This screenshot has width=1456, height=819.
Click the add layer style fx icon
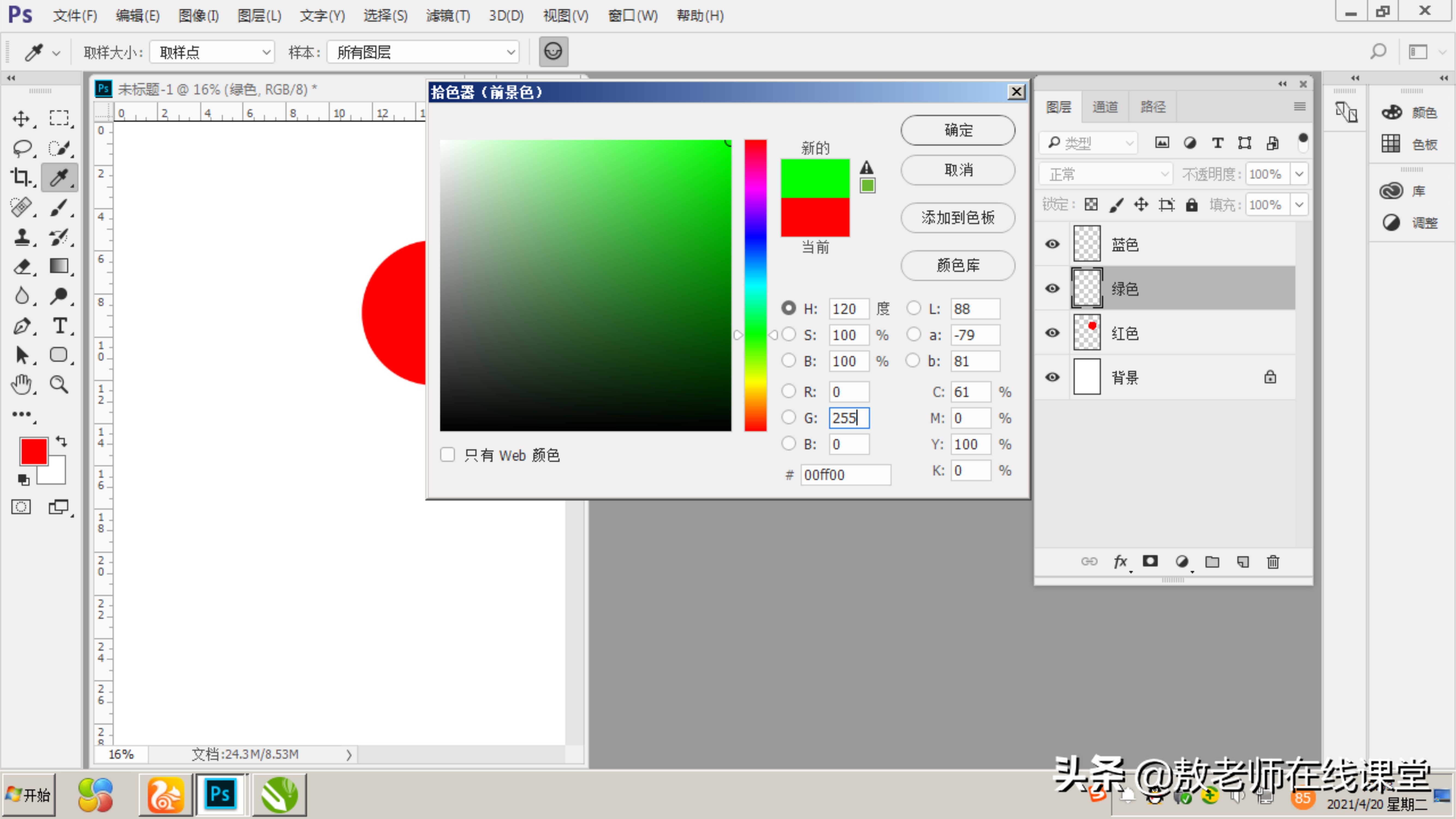pos(1120,562)
